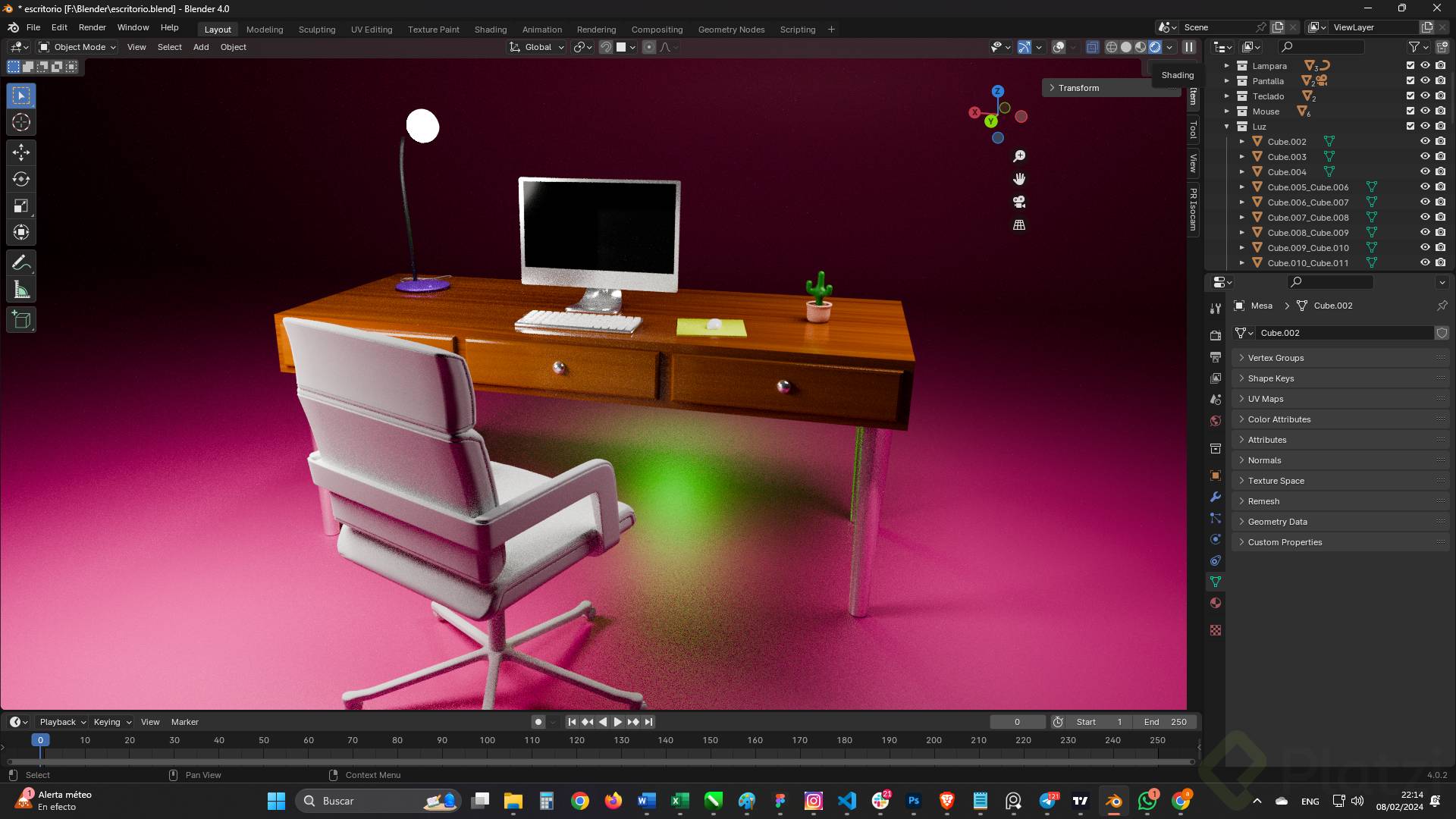
Task: Open the Material properties tab
Action: click(1216, 603)
